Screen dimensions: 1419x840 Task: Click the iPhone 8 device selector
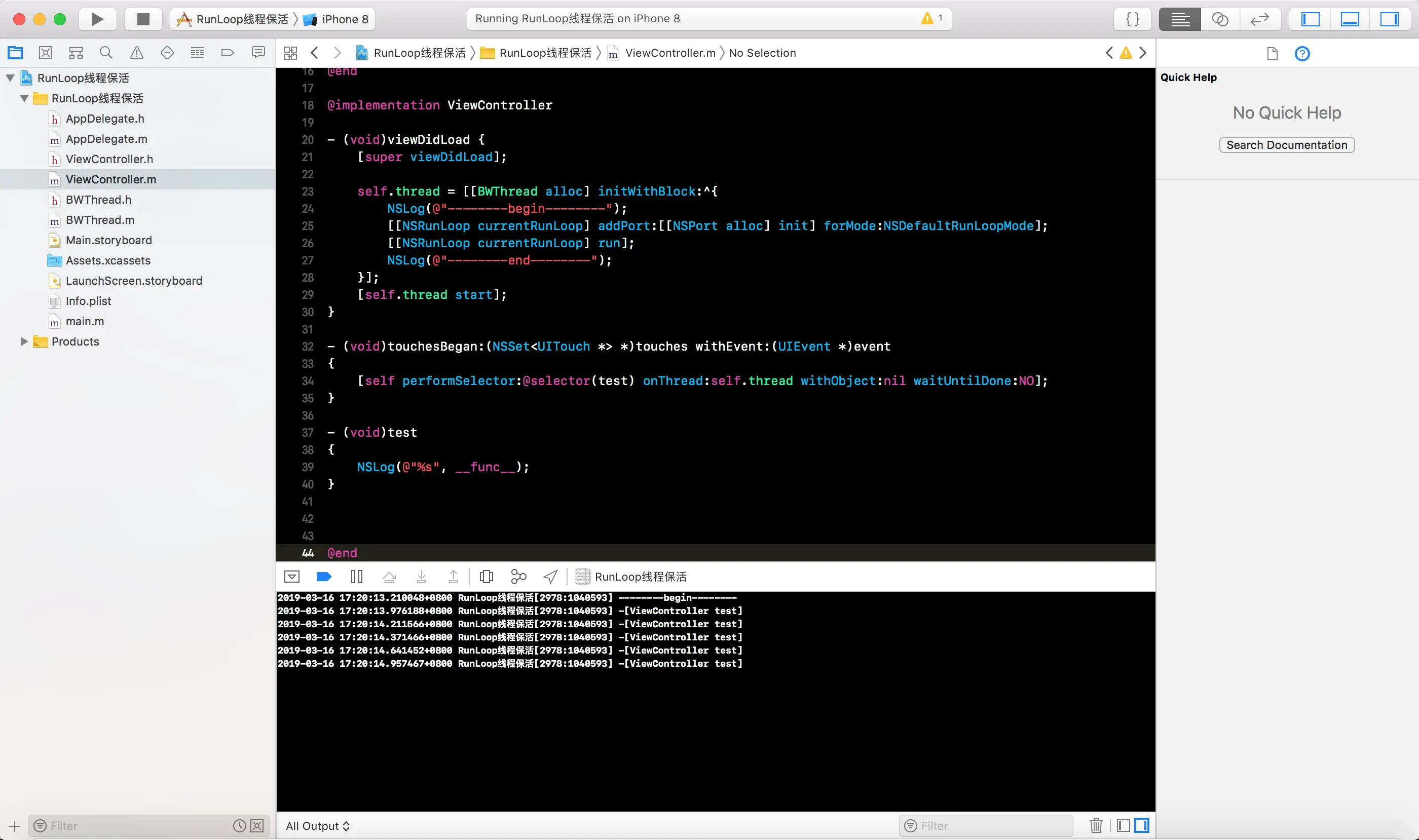[344, 19]
